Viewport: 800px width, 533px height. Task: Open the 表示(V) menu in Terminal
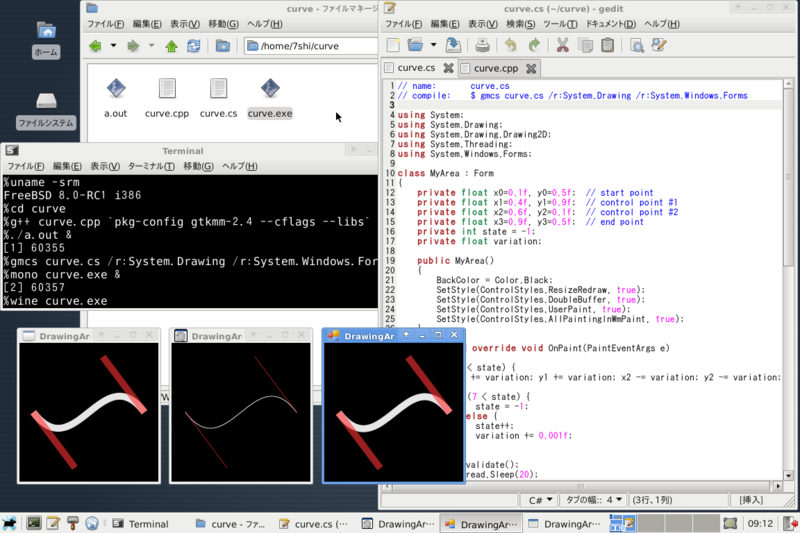click(x=105, y=166)
